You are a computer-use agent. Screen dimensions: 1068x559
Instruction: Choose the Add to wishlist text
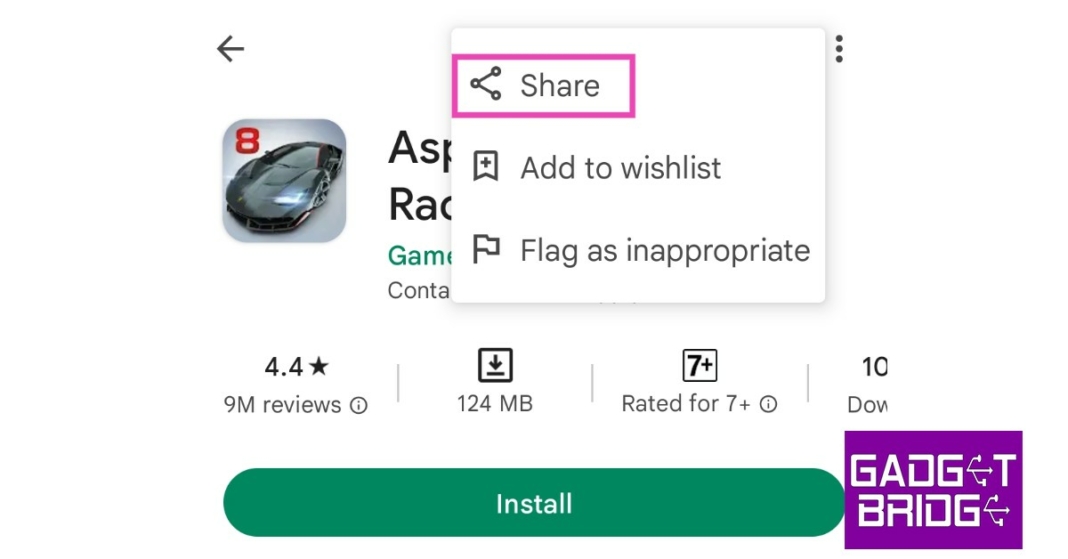click(620, 168)
